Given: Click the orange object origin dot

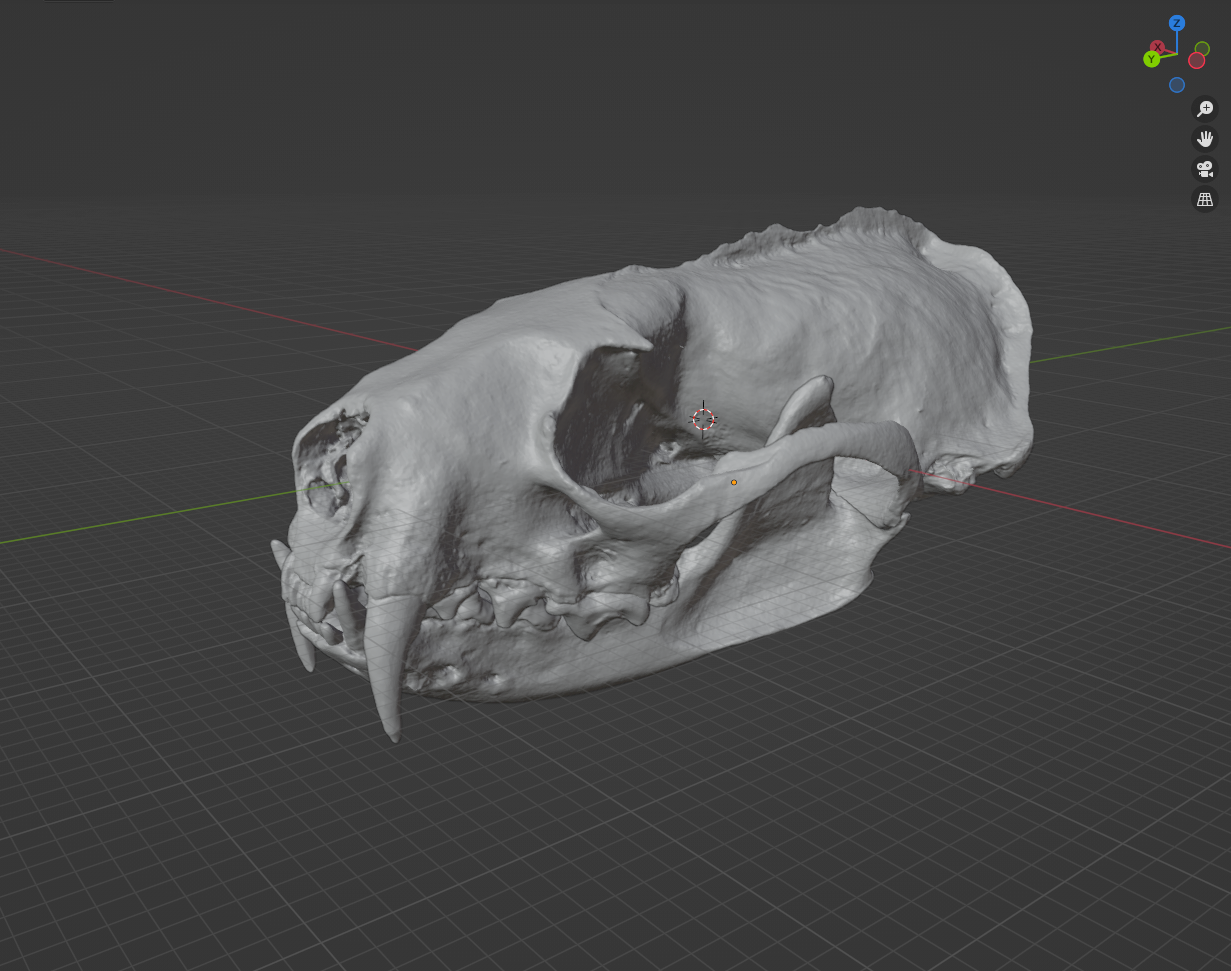Looking at the screenshot, I should click(734, 482).
